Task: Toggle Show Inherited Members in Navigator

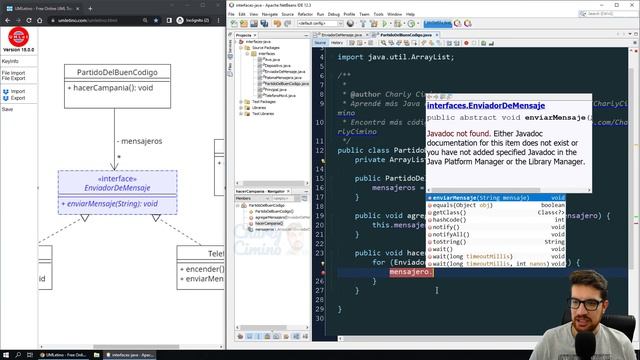Action: (240, 336)
